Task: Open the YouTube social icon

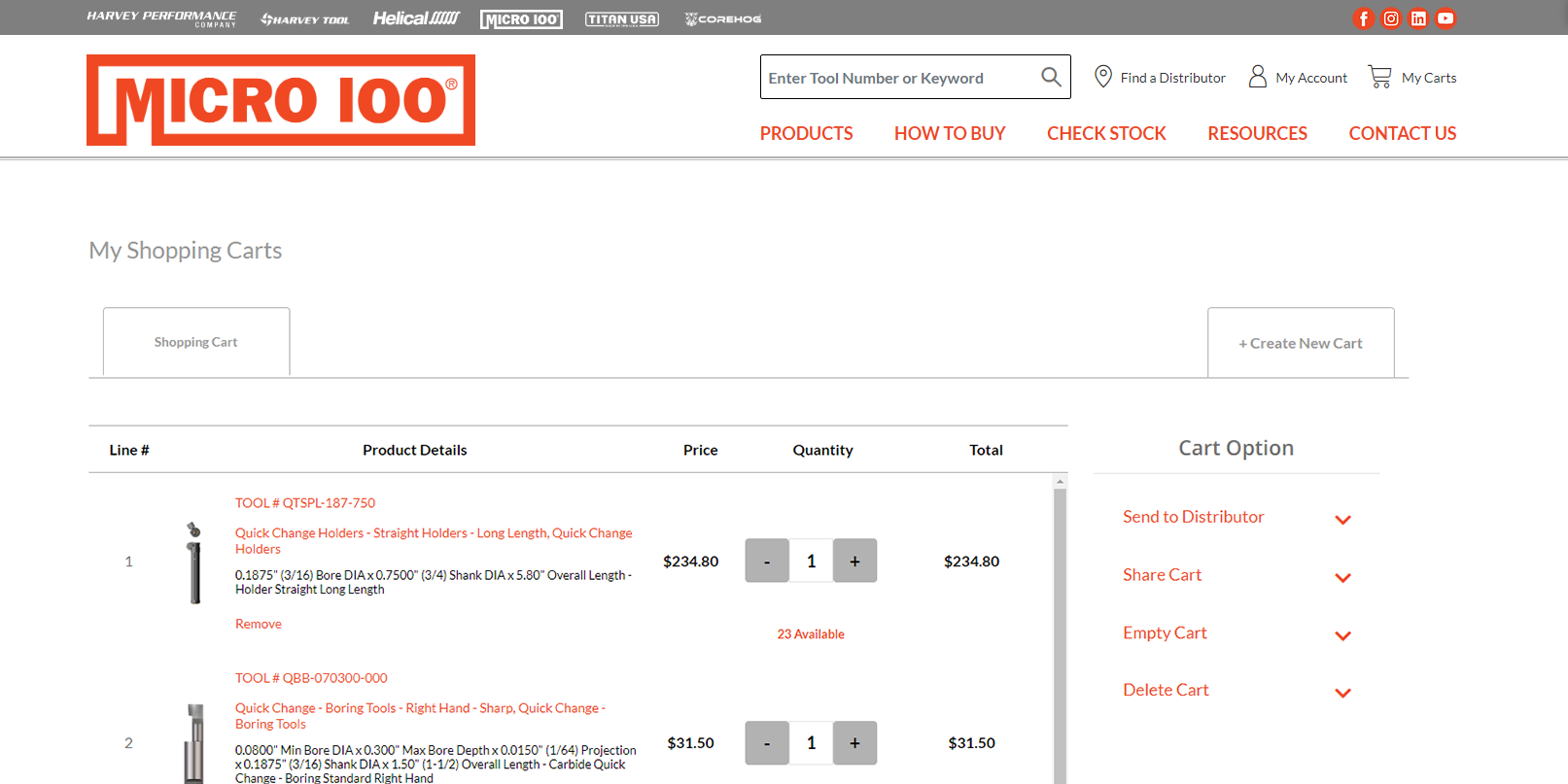Action: coord(1446,18)
